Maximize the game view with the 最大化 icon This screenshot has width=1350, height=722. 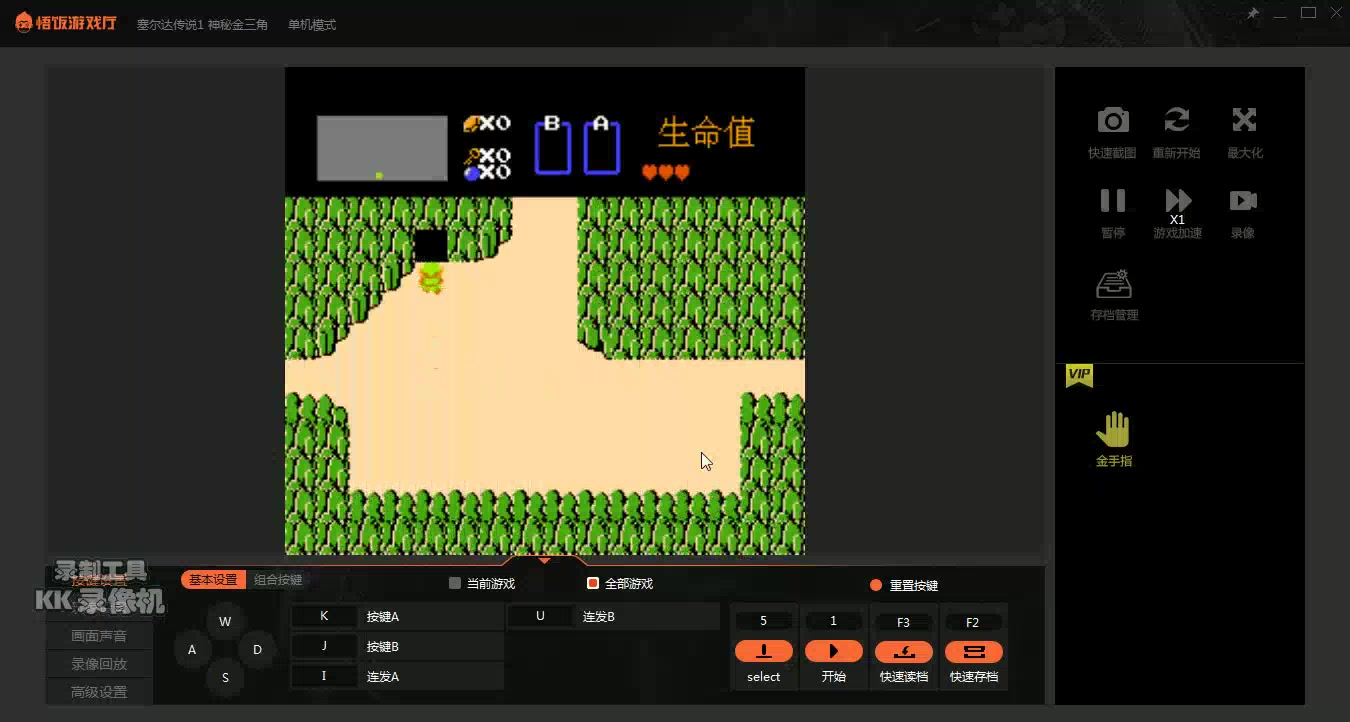1244,120
